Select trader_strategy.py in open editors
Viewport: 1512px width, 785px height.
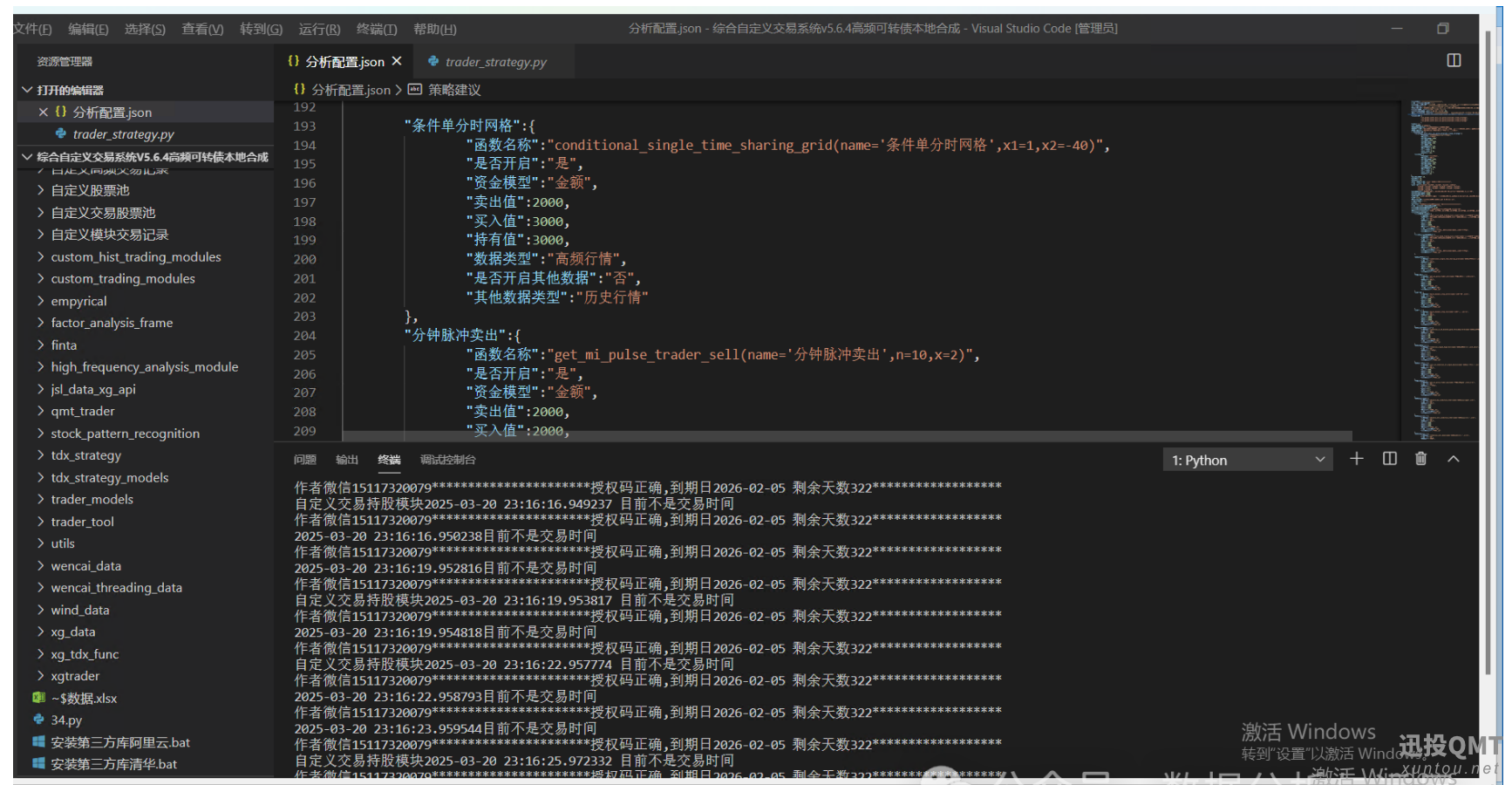tap(123, 134)
